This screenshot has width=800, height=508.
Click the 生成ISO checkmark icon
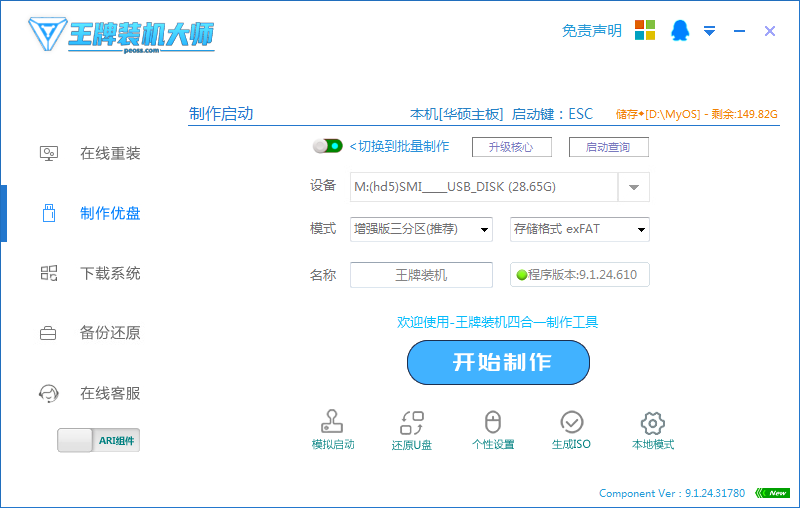tap(571, 422)
